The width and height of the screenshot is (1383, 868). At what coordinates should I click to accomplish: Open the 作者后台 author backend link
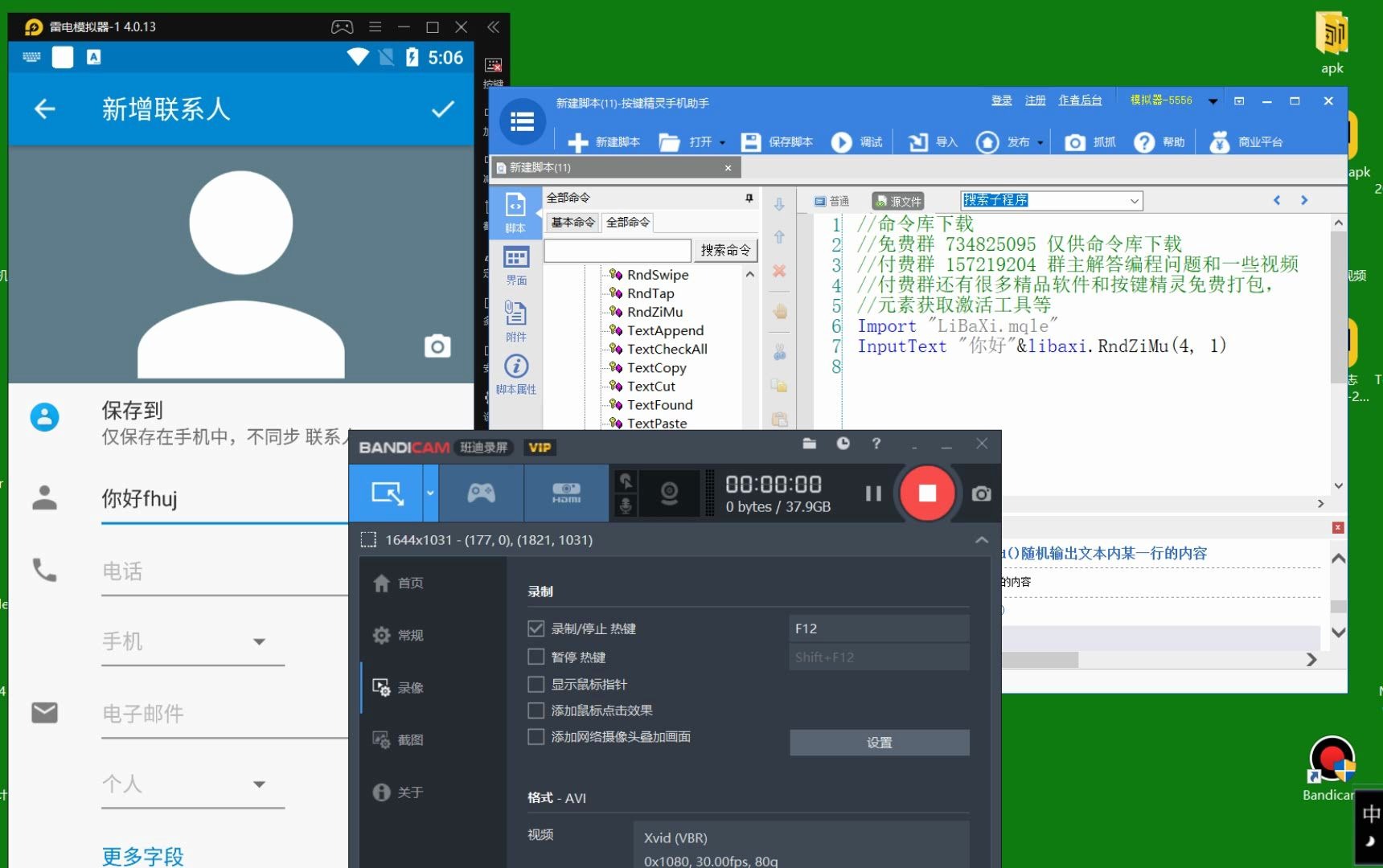pyautogui.click(x=1080, y=100)
